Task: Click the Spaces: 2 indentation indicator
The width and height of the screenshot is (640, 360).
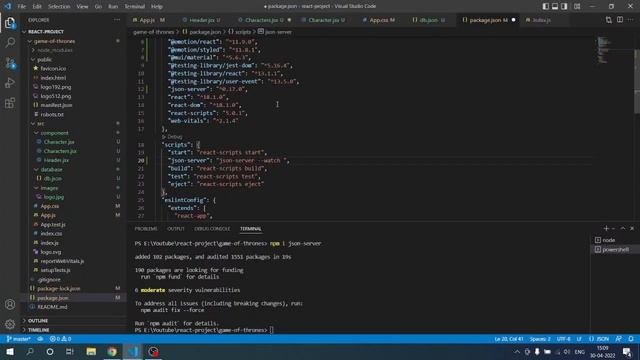Action: pos(540,339)
